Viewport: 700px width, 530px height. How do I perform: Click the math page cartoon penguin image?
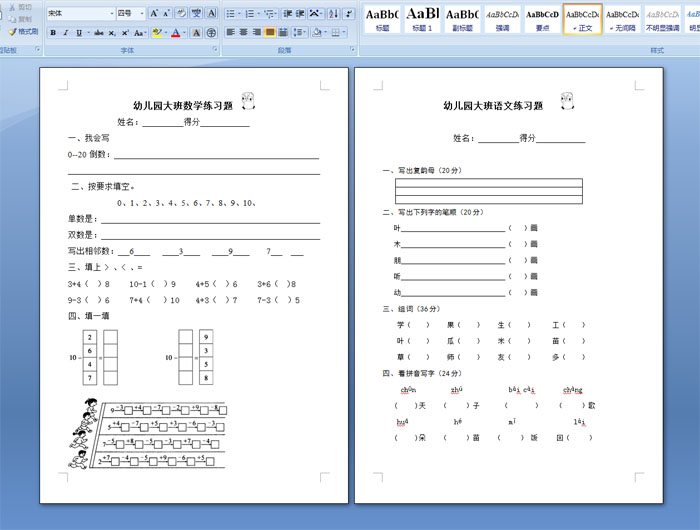248,101
